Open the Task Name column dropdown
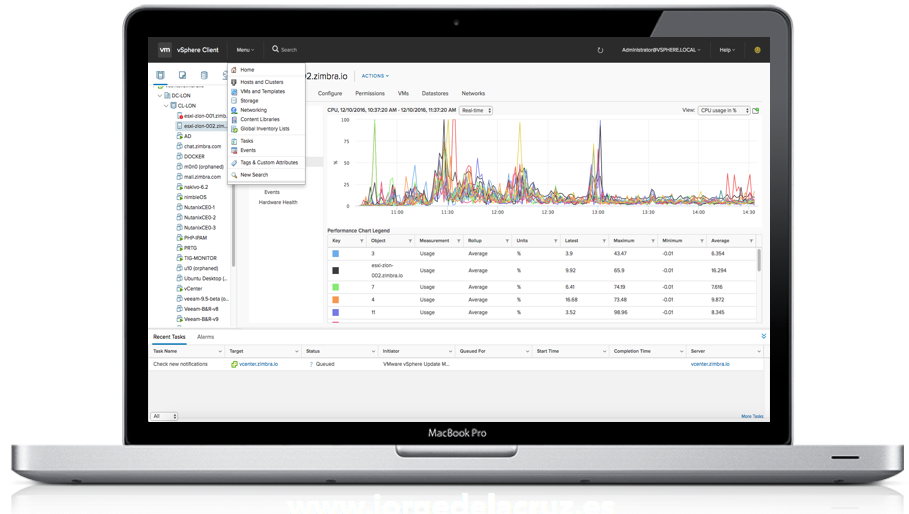Image resolution: width=909 pixels, height=514 pixels. pos(220,351)
